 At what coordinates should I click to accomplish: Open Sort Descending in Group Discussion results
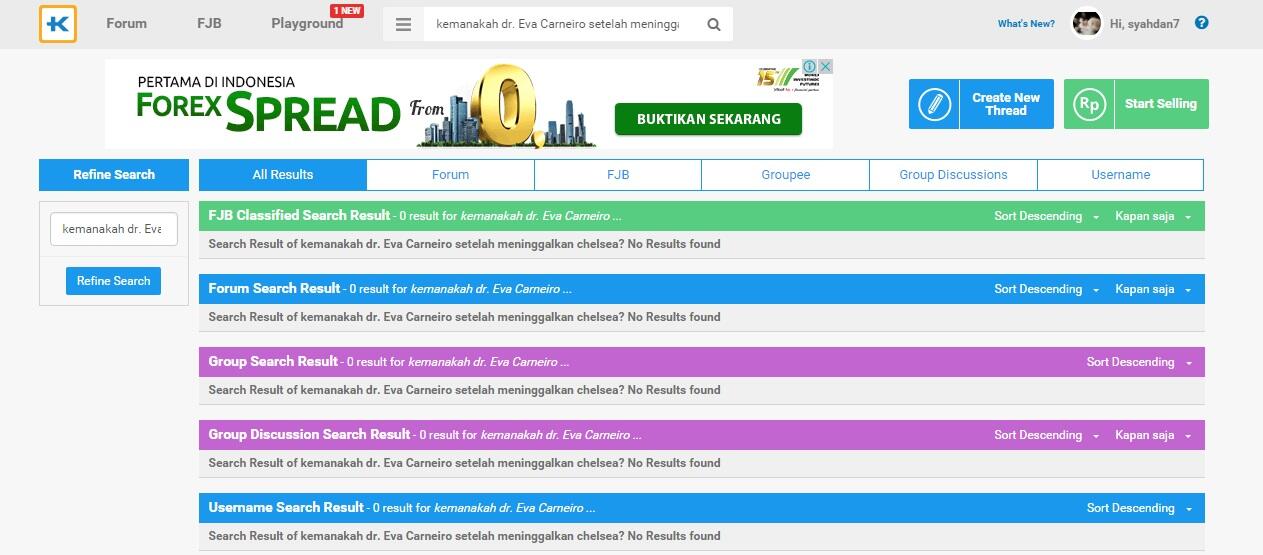coord(1046,435)
